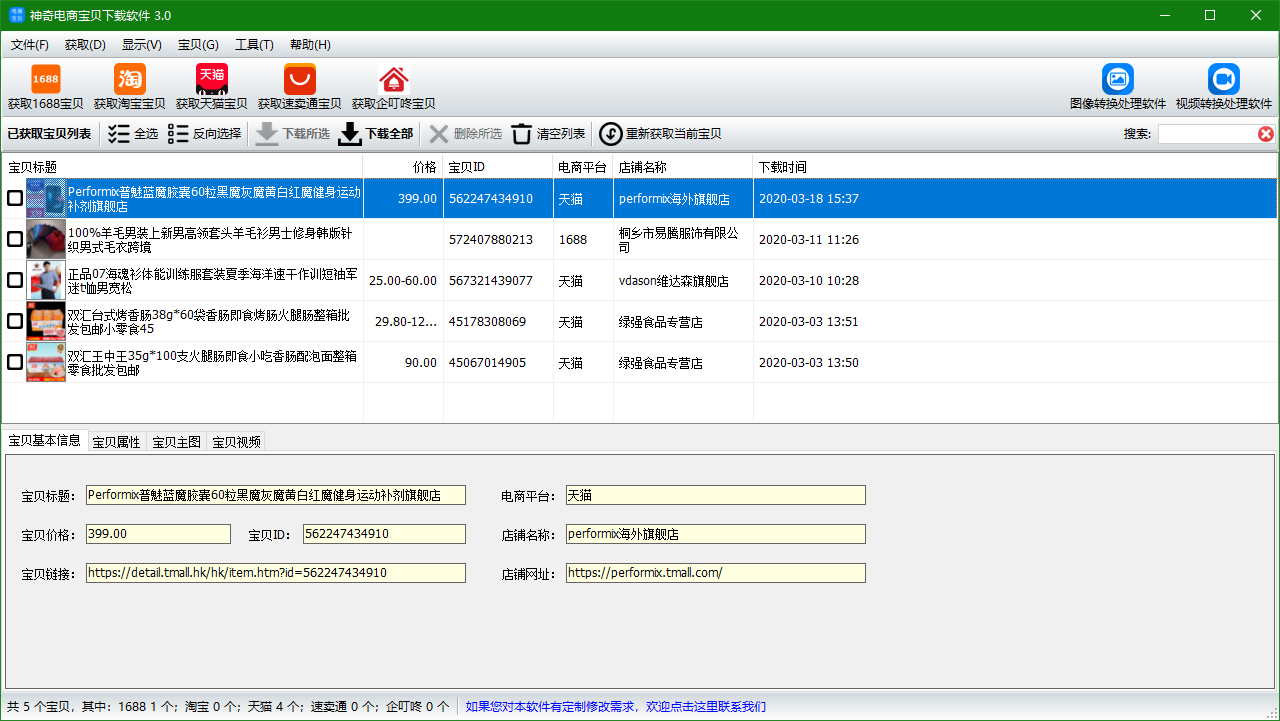
Task: Open the 文件(F) menu
Action: coord(29,45)
